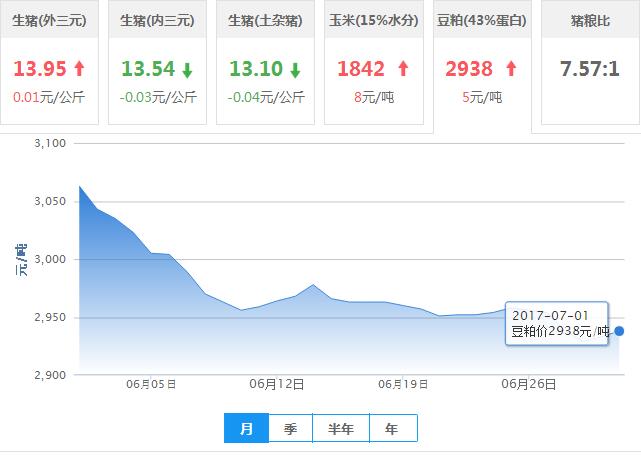Viewport: 641px width, 456px height.
Task: Click the change text -0.04元/公斤
Action: pos(266,97)
